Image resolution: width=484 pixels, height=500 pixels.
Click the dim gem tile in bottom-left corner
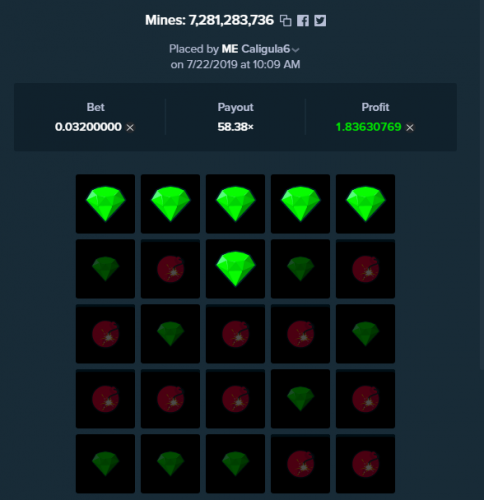point(105,464)
